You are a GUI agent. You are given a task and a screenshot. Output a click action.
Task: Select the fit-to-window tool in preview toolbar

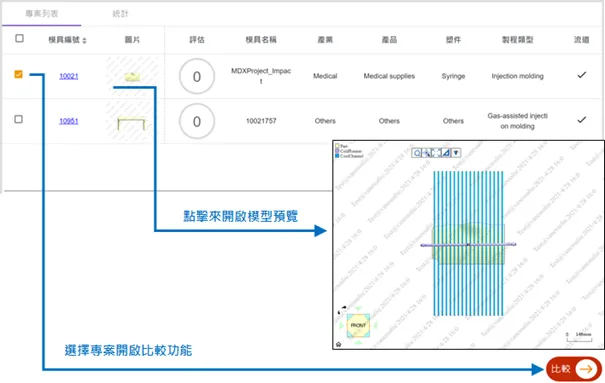(436, 153)
